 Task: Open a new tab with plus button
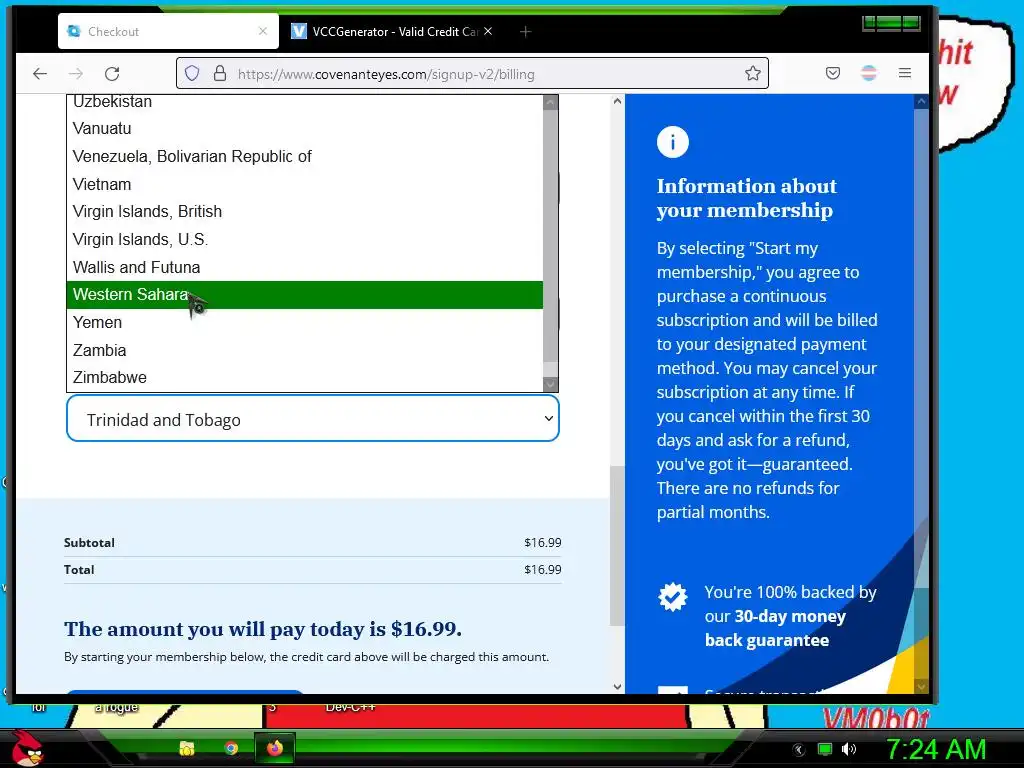[x=525, y=31]
